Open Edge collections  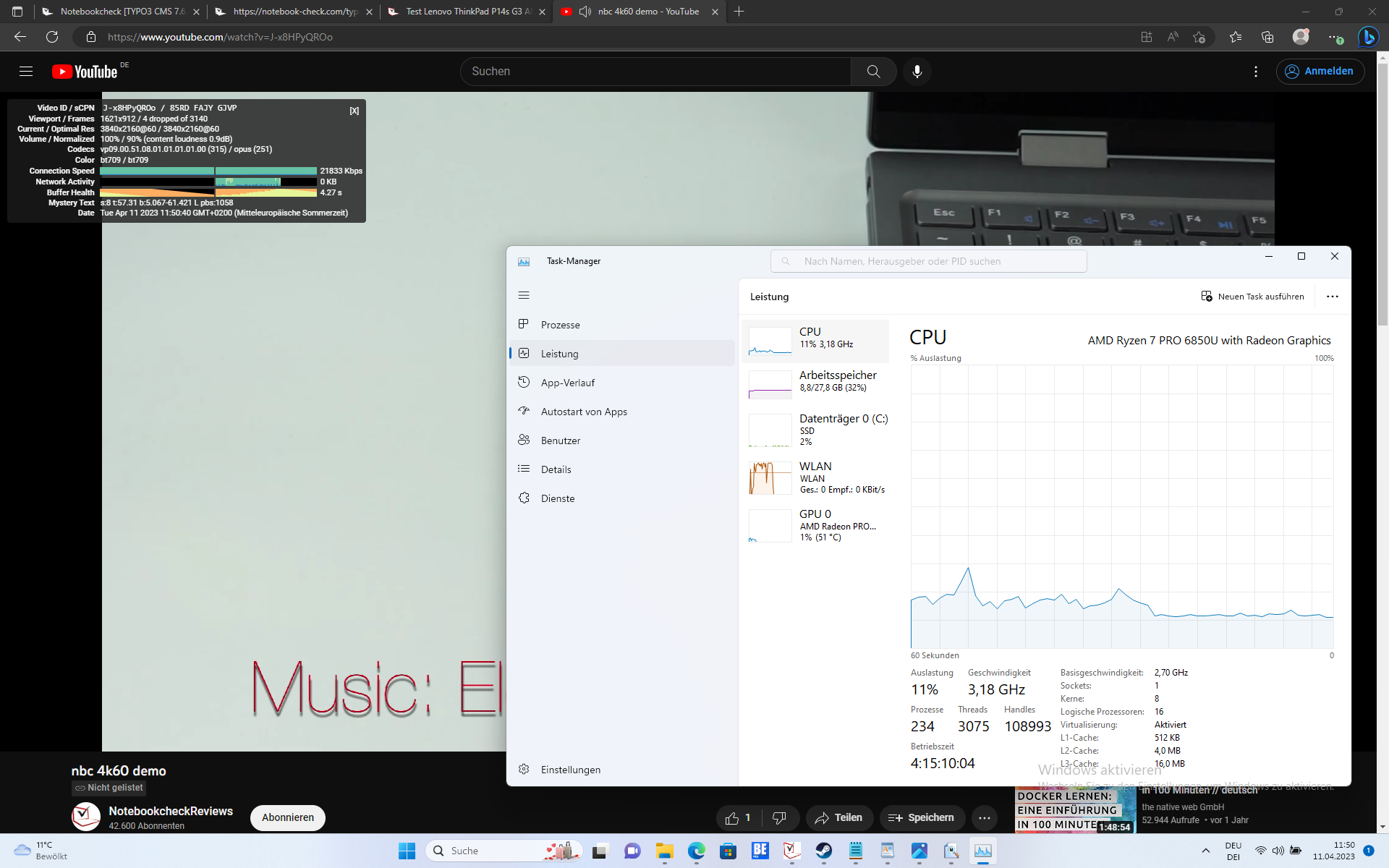coord(1267,37)
